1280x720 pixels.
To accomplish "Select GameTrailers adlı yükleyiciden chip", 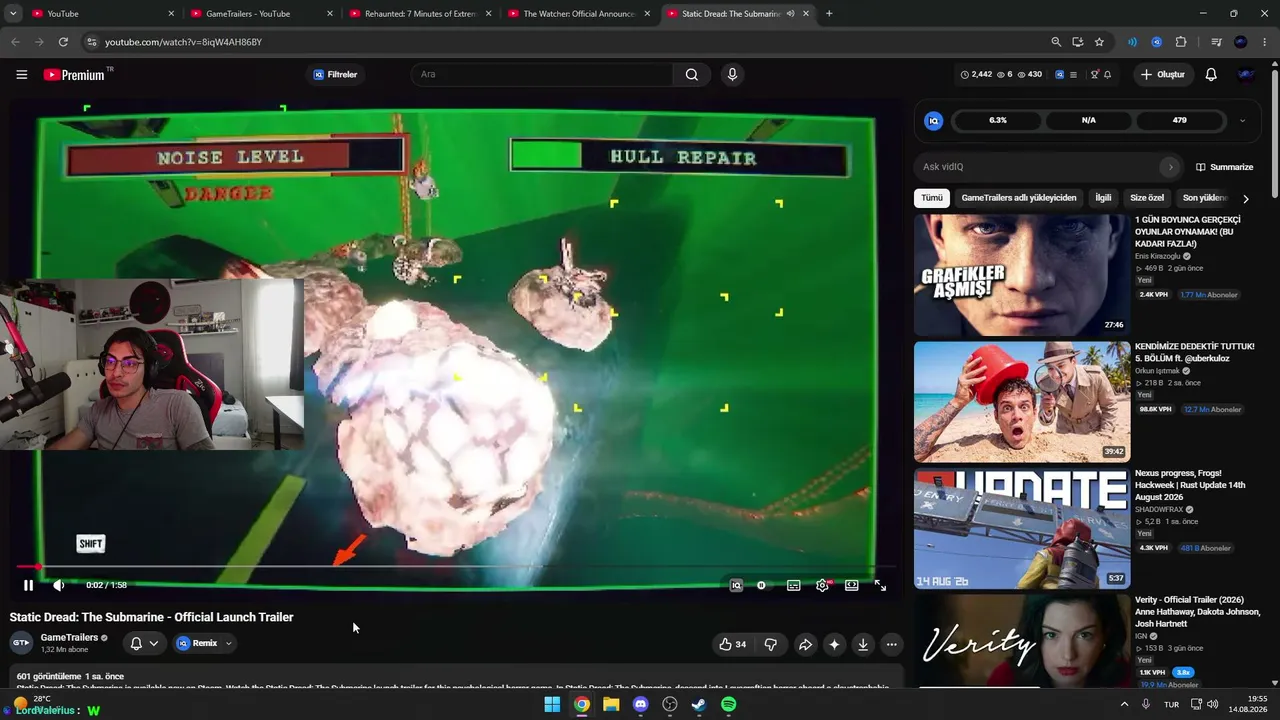I will tap(1019, 198).
